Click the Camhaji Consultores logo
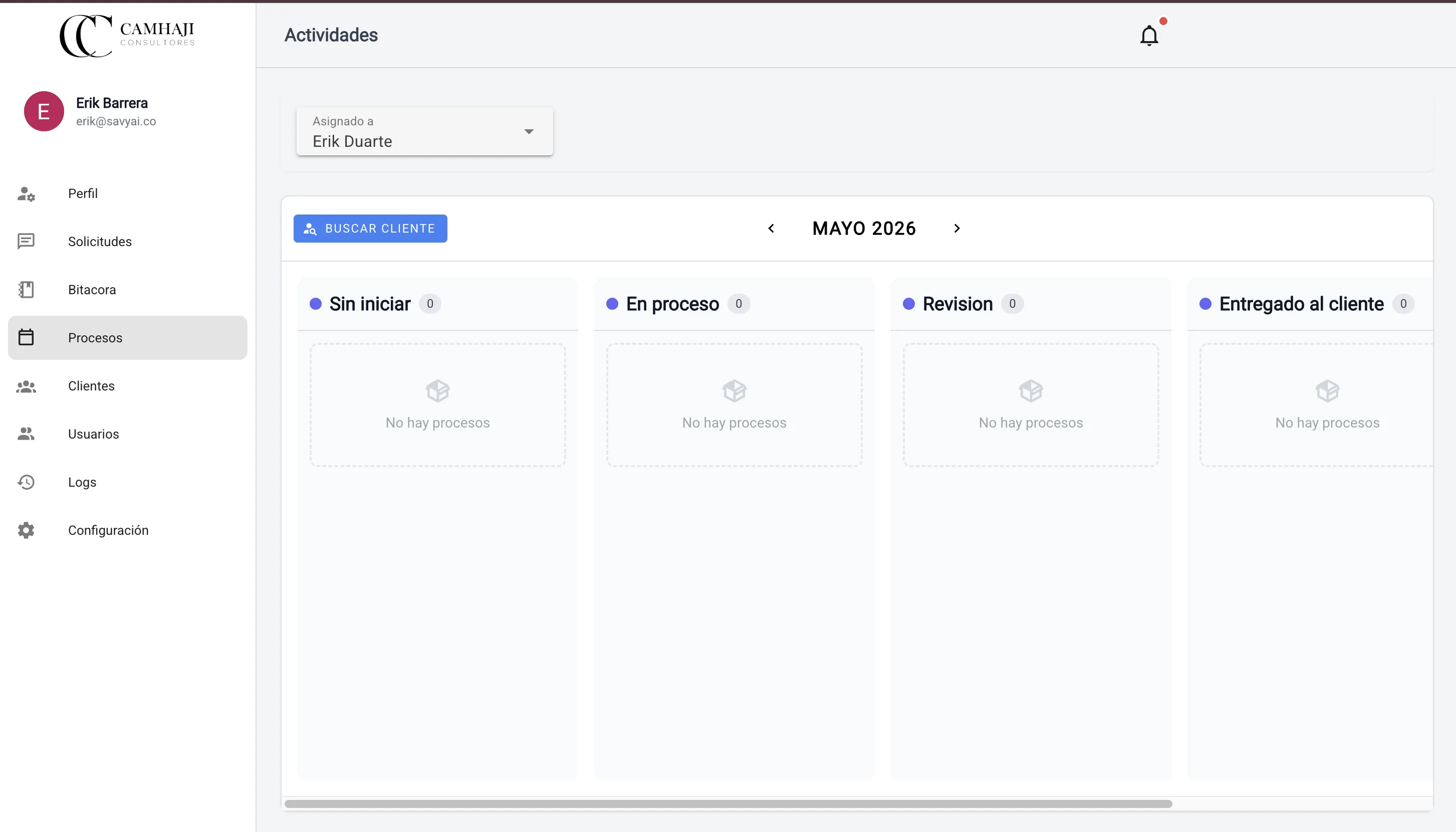 pyautogui.click(x=127, y=36)
